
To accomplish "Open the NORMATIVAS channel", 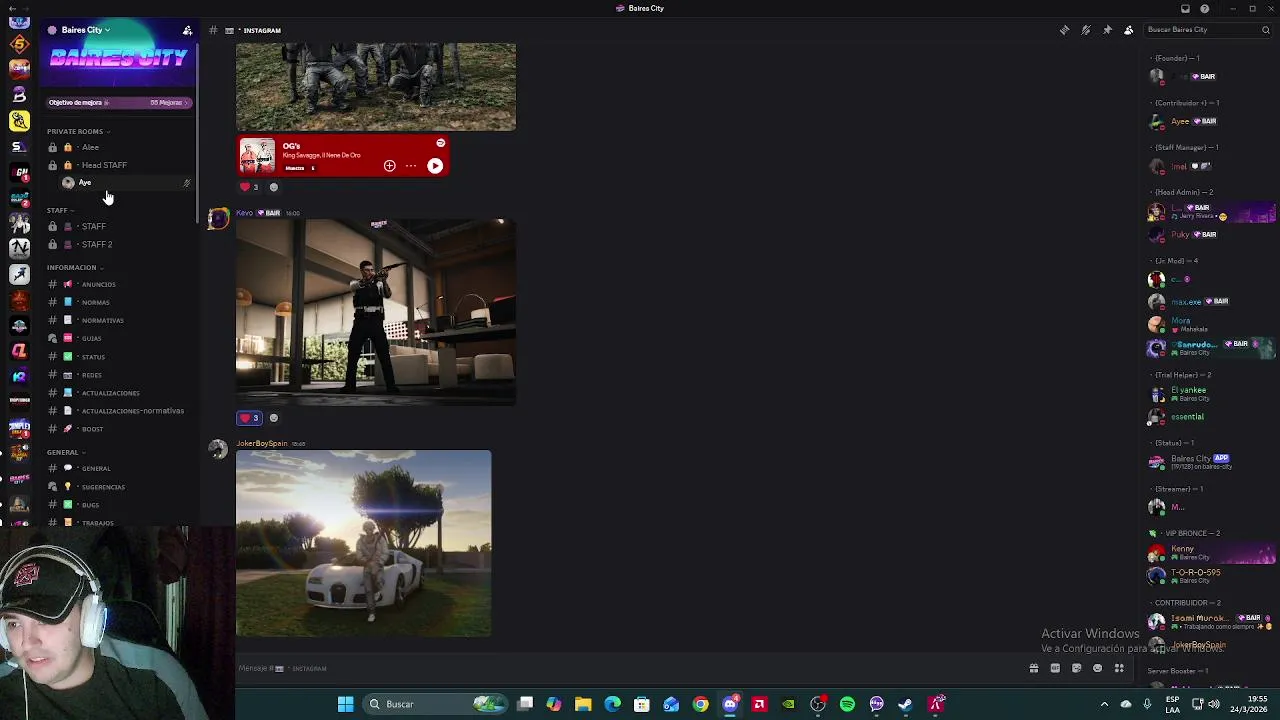I will pyautogui.click(x=118, y=320).
